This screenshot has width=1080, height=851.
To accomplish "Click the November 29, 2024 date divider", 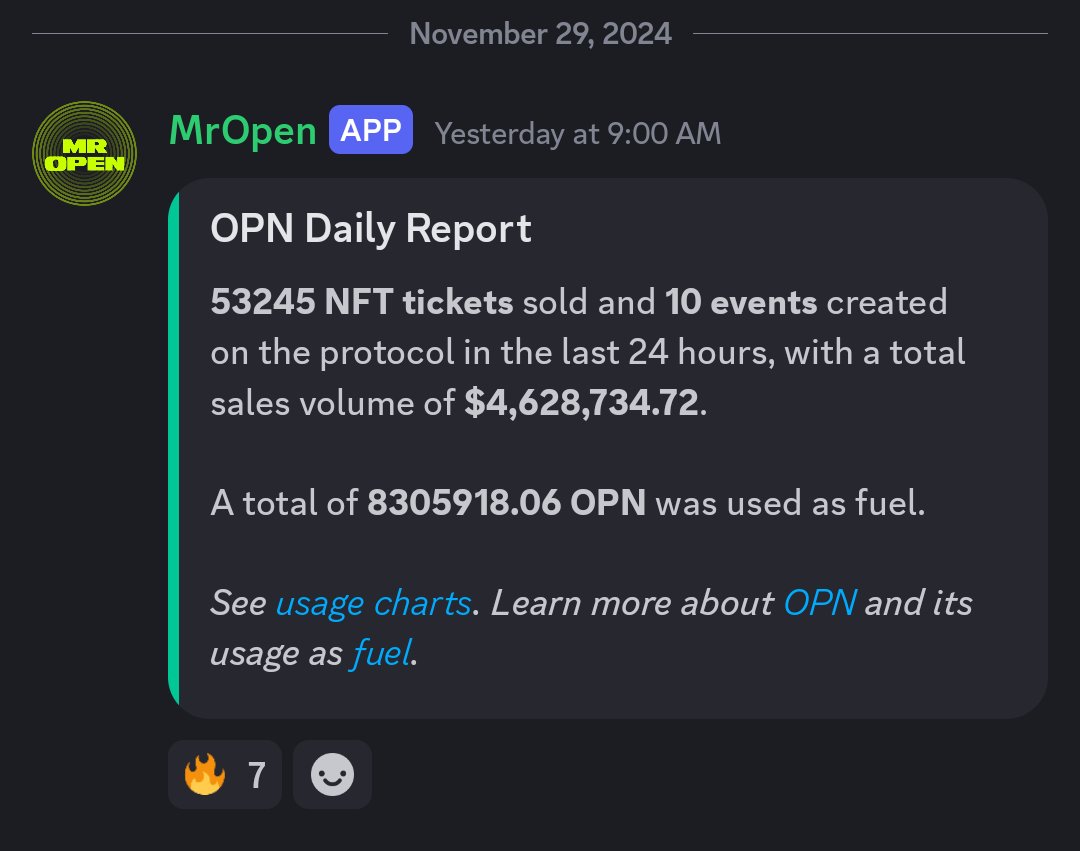I will [541, 34].
